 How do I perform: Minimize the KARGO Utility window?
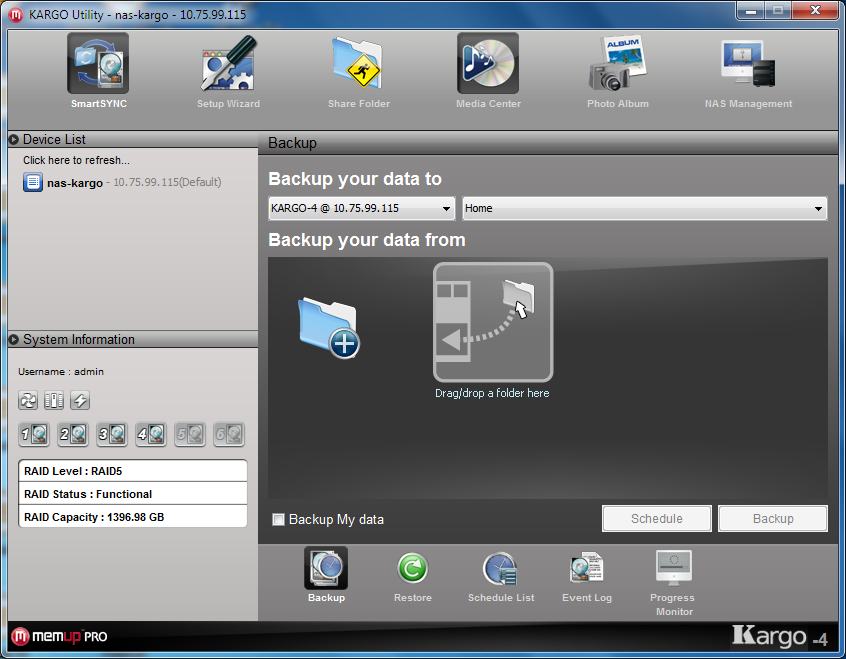coord(751,10)
